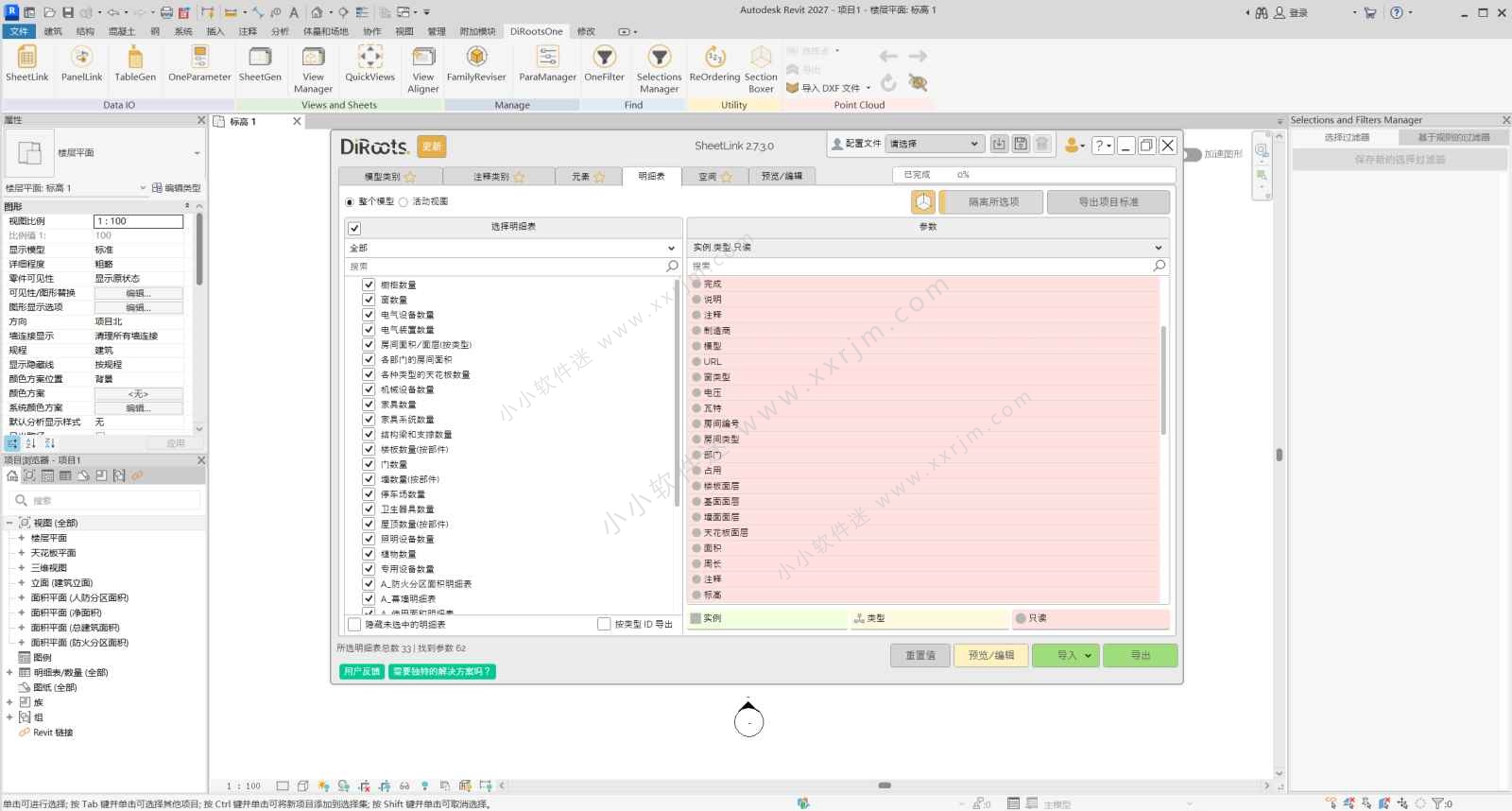Click the 重置值 button
Screen dimensions: 1512x811
click(920, 655)
